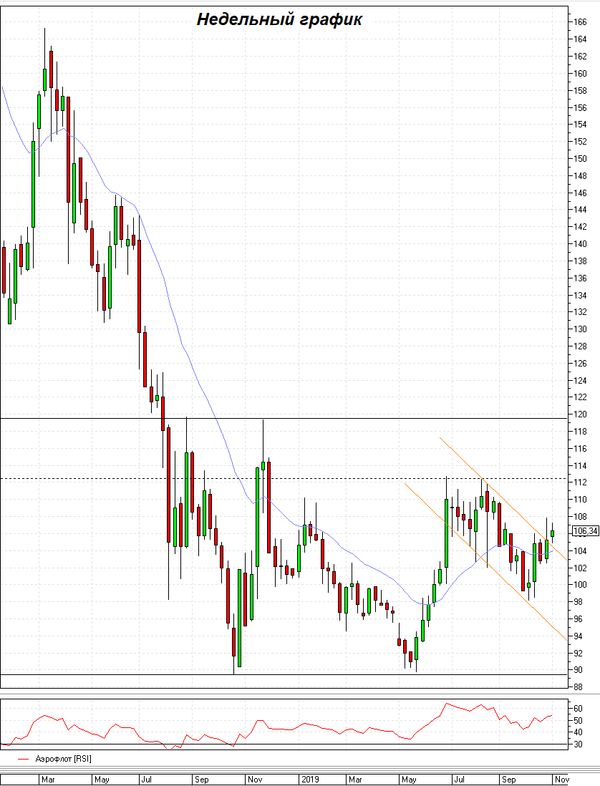Select the current price tag 106.34
Screen dimensions: 600x786
(x=585, y=531)
